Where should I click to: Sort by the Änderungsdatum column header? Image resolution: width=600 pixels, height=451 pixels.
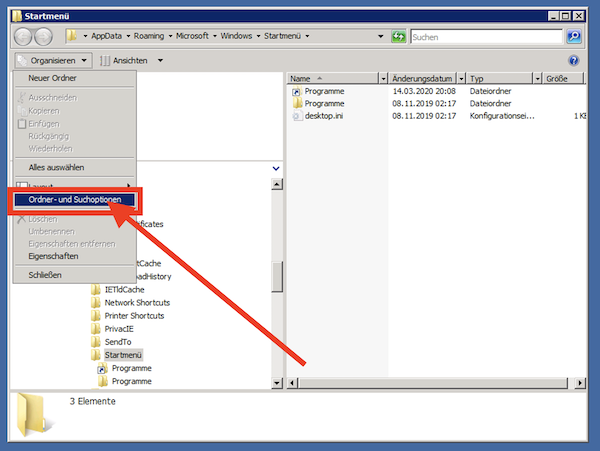click(x=422, y=78)
